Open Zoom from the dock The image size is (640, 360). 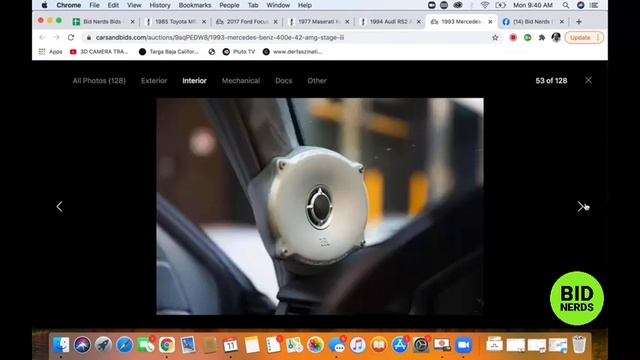(464, 345)
